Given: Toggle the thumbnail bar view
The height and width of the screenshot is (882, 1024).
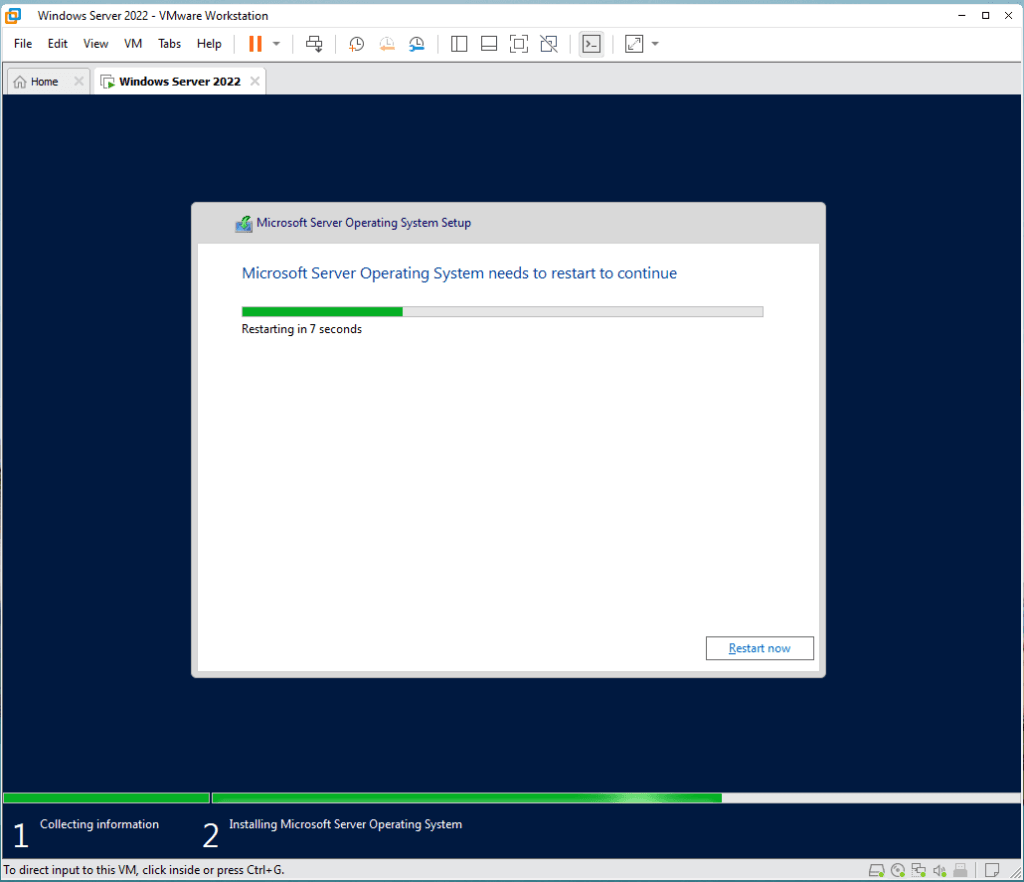Looking at the screenshot, I should [489, 44].
